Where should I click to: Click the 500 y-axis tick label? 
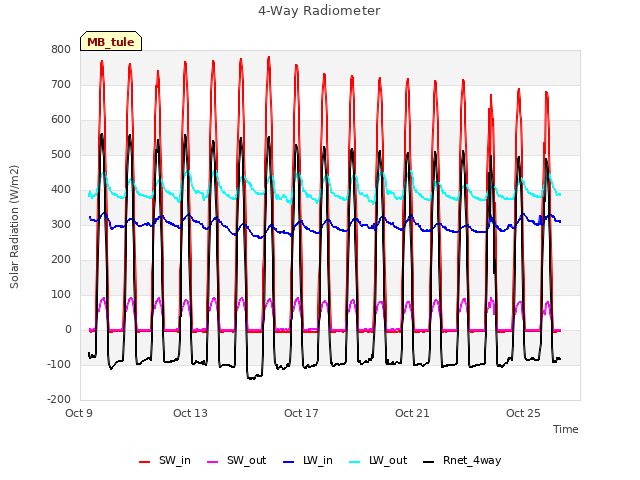point(61,155)
